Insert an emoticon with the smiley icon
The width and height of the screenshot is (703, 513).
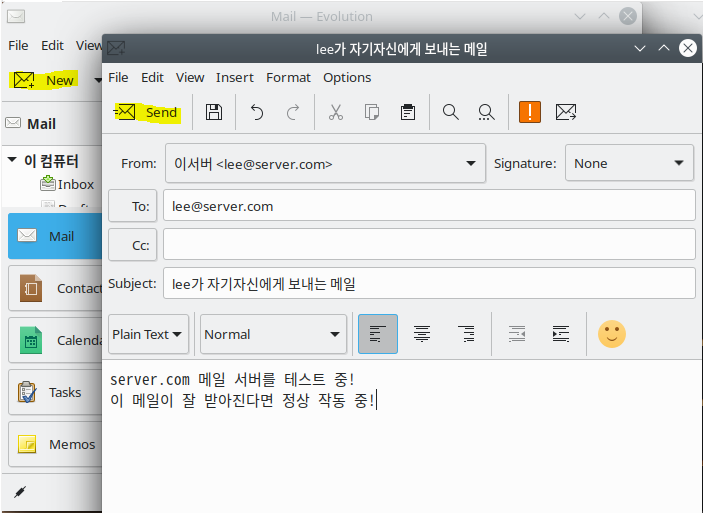click(612, 334)
